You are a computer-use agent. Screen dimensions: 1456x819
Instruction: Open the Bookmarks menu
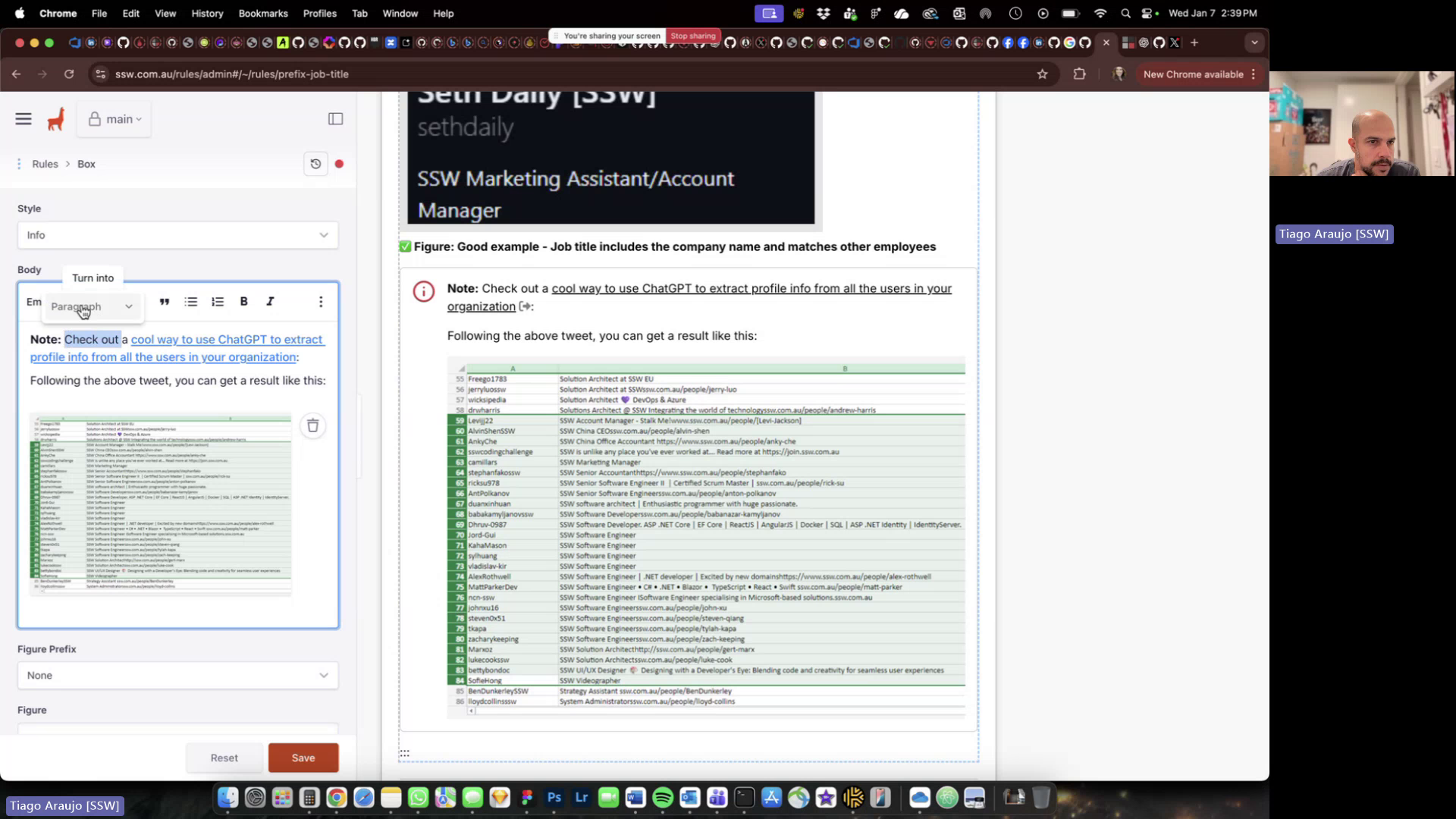[x=263, y=14]
